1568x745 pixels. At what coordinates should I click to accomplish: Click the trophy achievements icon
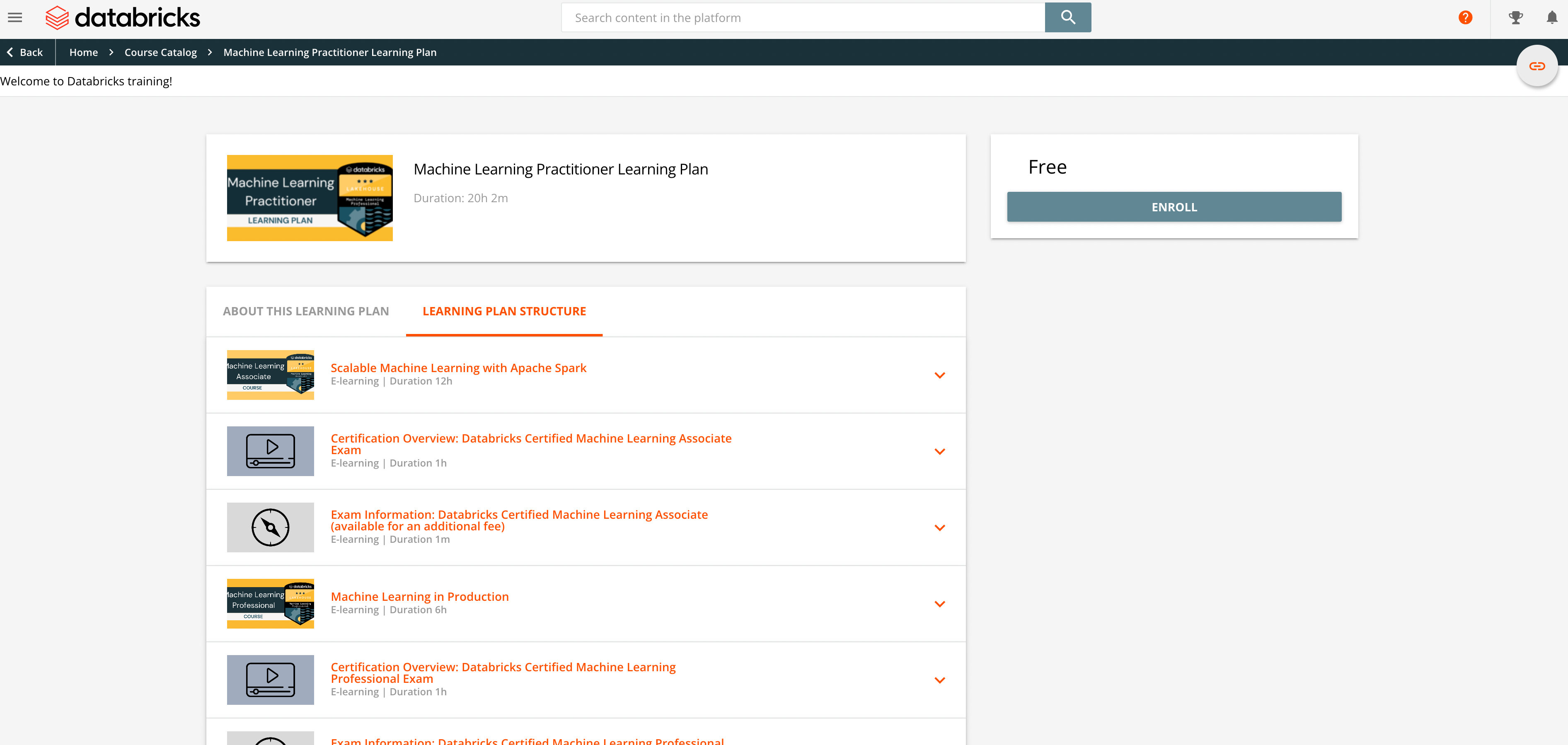(1515, 18)
